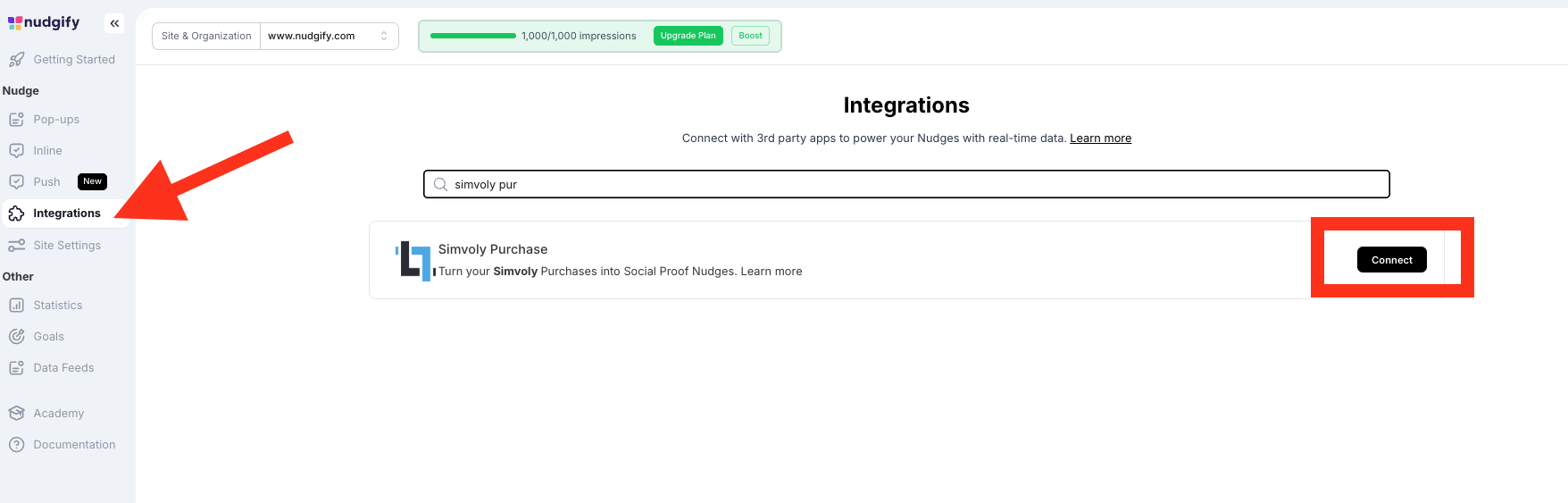Click the search magnifier icon
This screenshot has width=1568, height=503.
pos(440,185)
